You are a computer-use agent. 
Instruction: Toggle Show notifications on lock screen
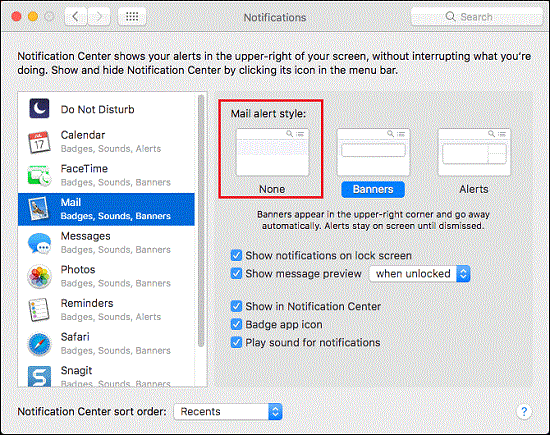[236, 255]
